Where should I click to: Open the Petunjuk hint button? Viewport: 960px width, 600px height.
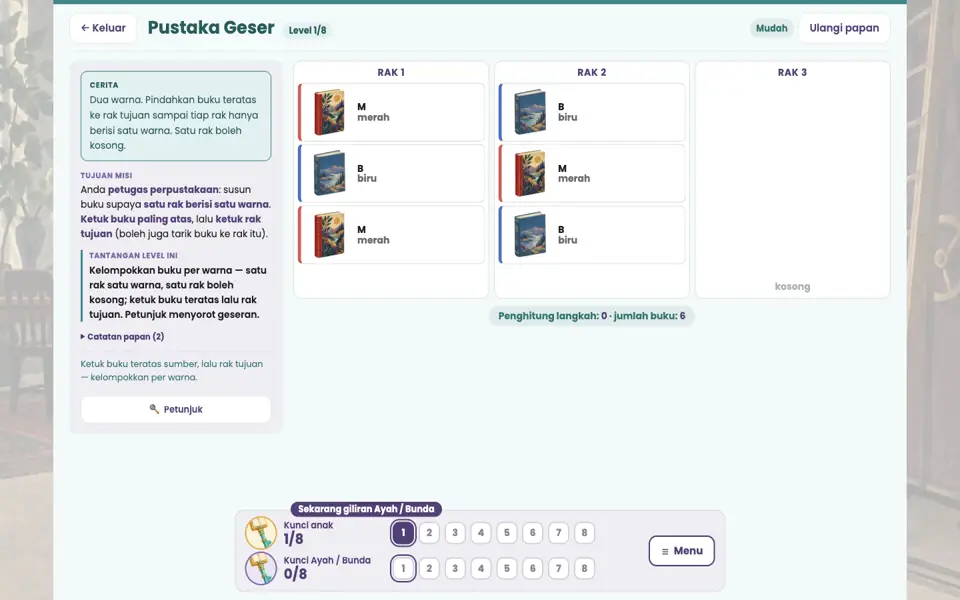click(176, 409)
